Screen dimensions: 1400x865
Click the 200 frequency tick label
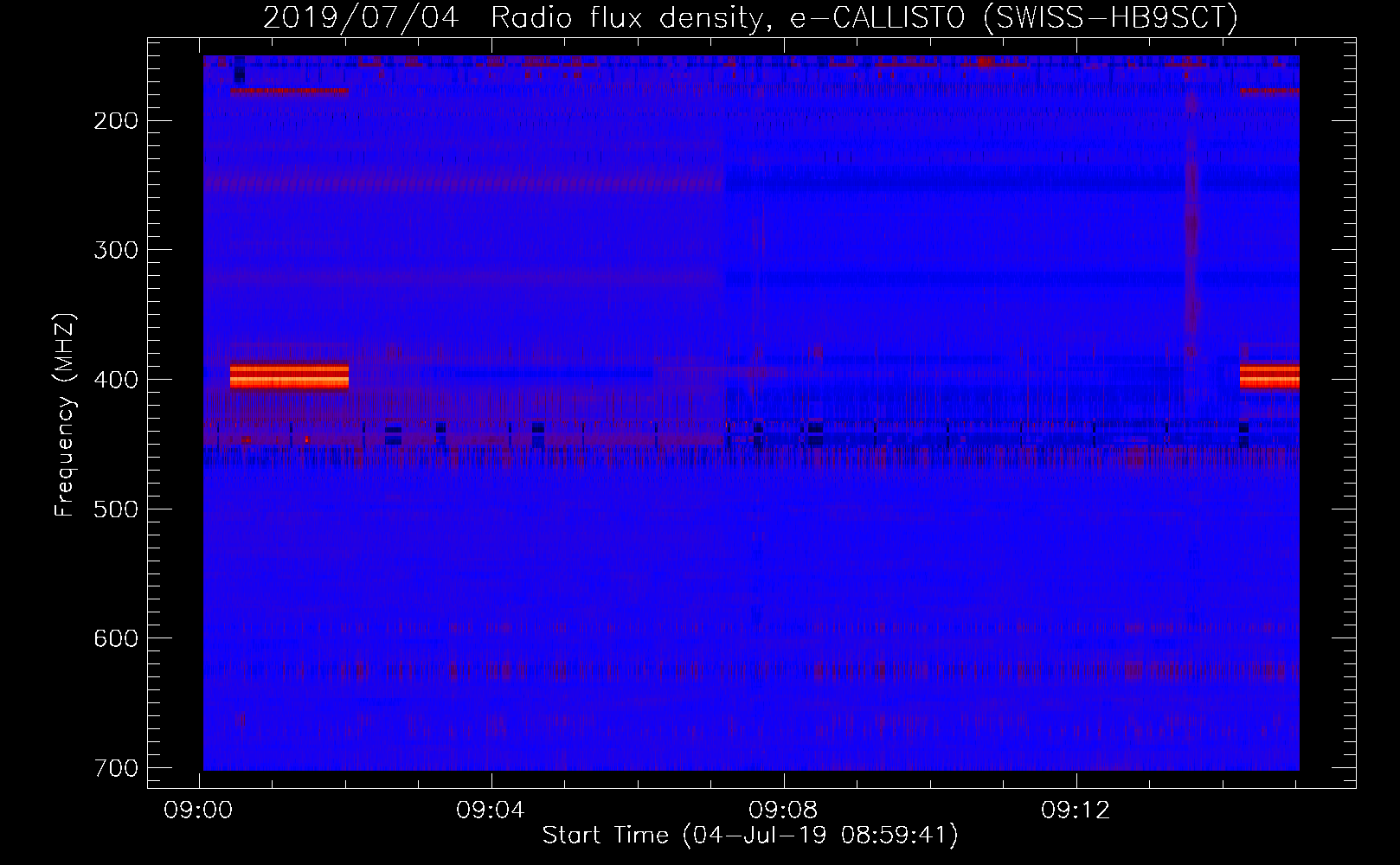pos(115,120)
